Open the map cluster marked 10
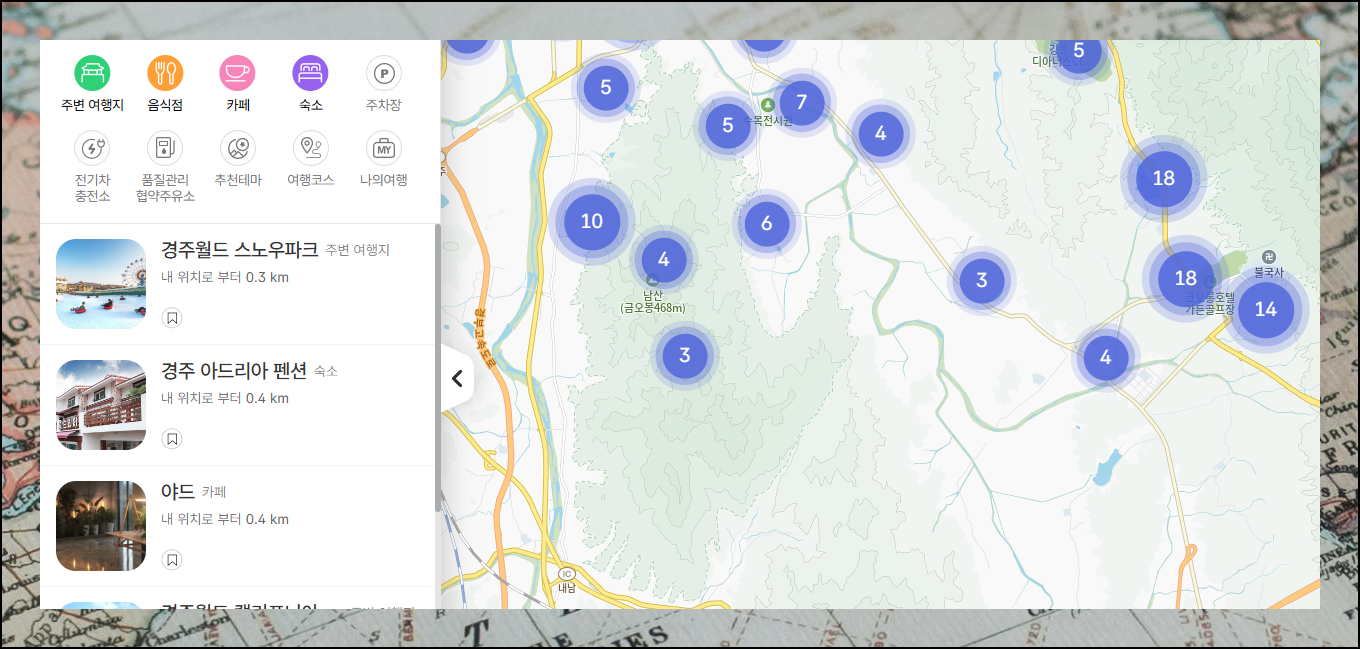The image size is (1360, 649). (x=592, y=221)
